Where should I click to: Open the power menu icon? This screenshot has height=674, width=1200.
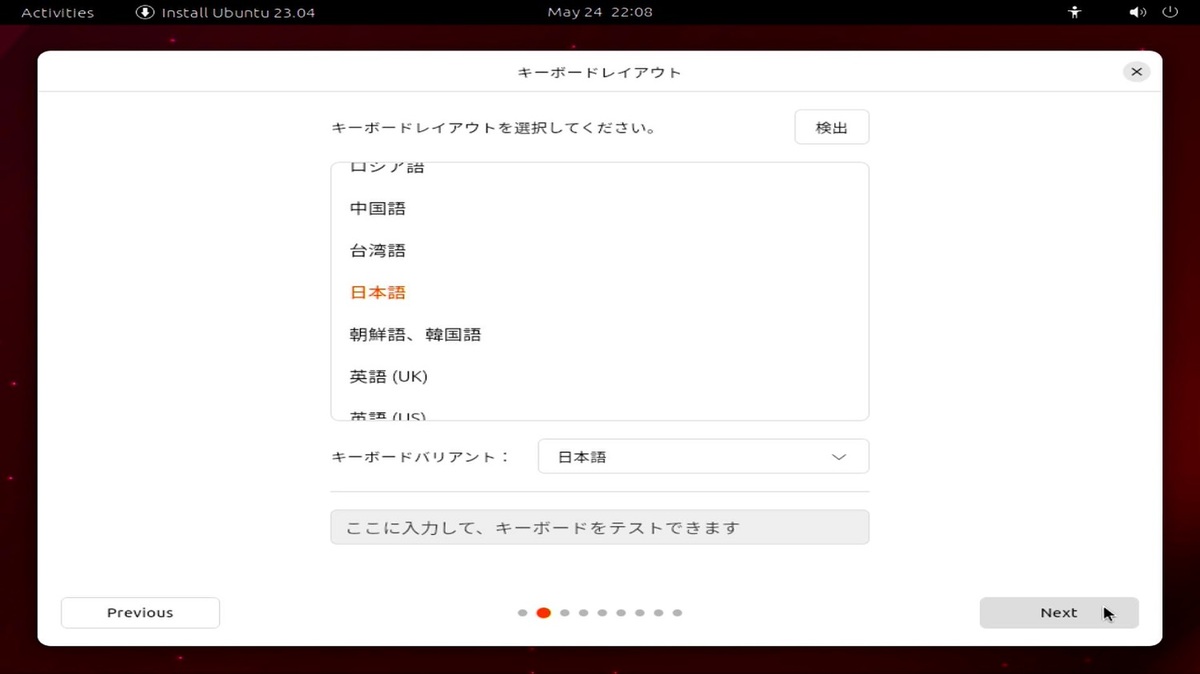[x=1170, y=13]
